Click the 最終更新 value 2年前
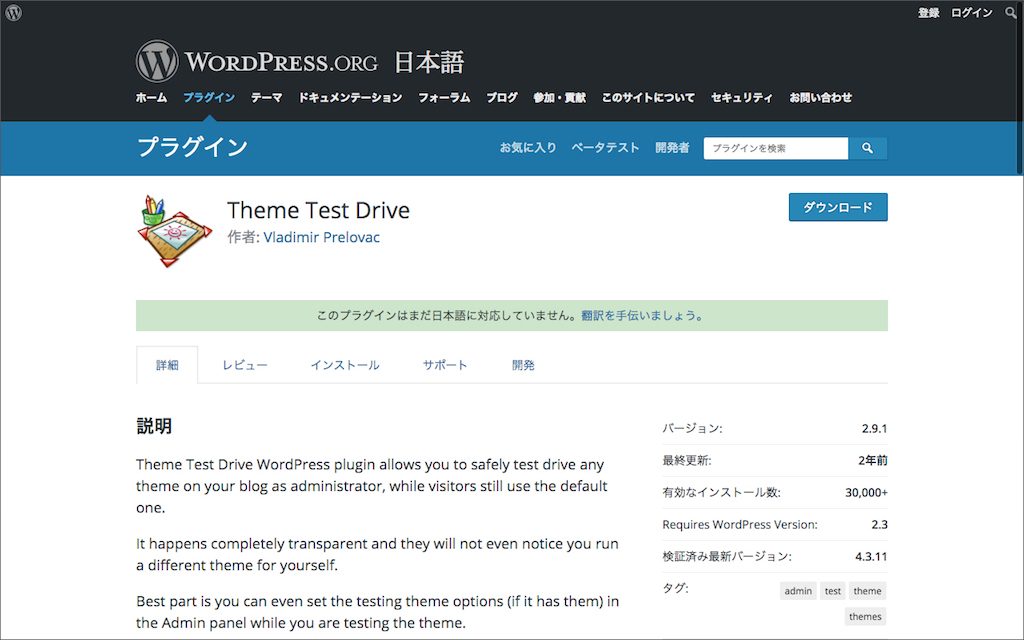Screen dimensions: 1024x640 pyautogui.click(x=872, y=460)
